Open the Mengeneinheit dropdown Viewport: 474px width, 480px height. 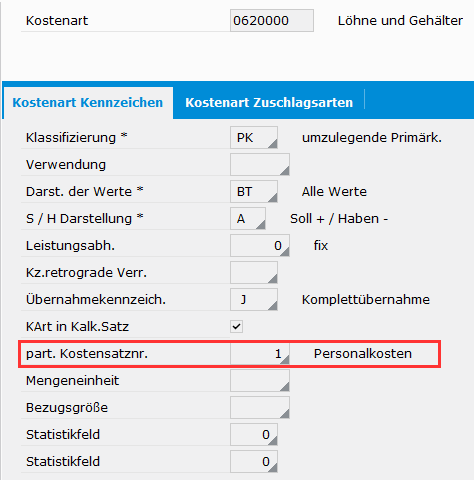click(x=260, y=380)
